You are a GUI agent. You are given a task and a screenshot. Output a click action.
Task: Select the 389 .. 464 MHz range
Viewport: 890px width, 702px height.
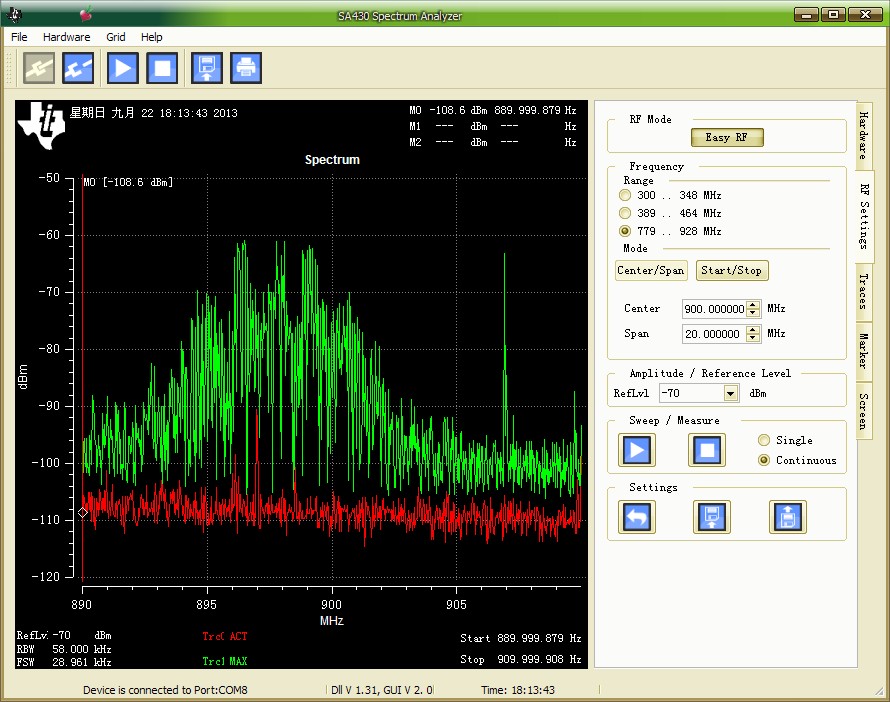click(x=626, y=213)
